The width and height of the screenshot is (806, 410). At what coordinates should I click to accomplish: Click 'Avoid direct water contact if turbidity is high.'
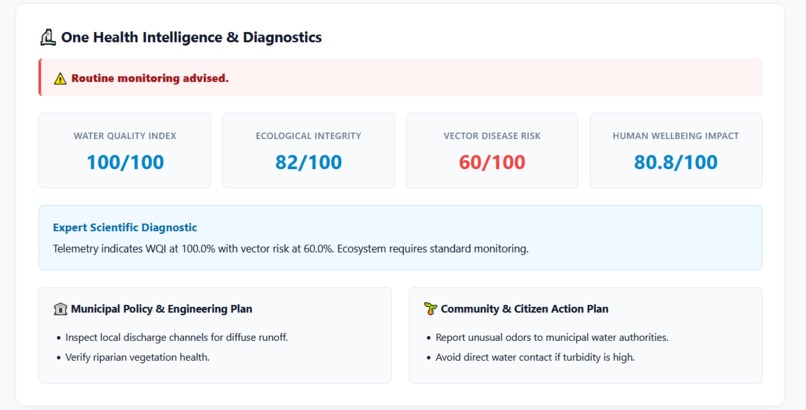[535, 358]
